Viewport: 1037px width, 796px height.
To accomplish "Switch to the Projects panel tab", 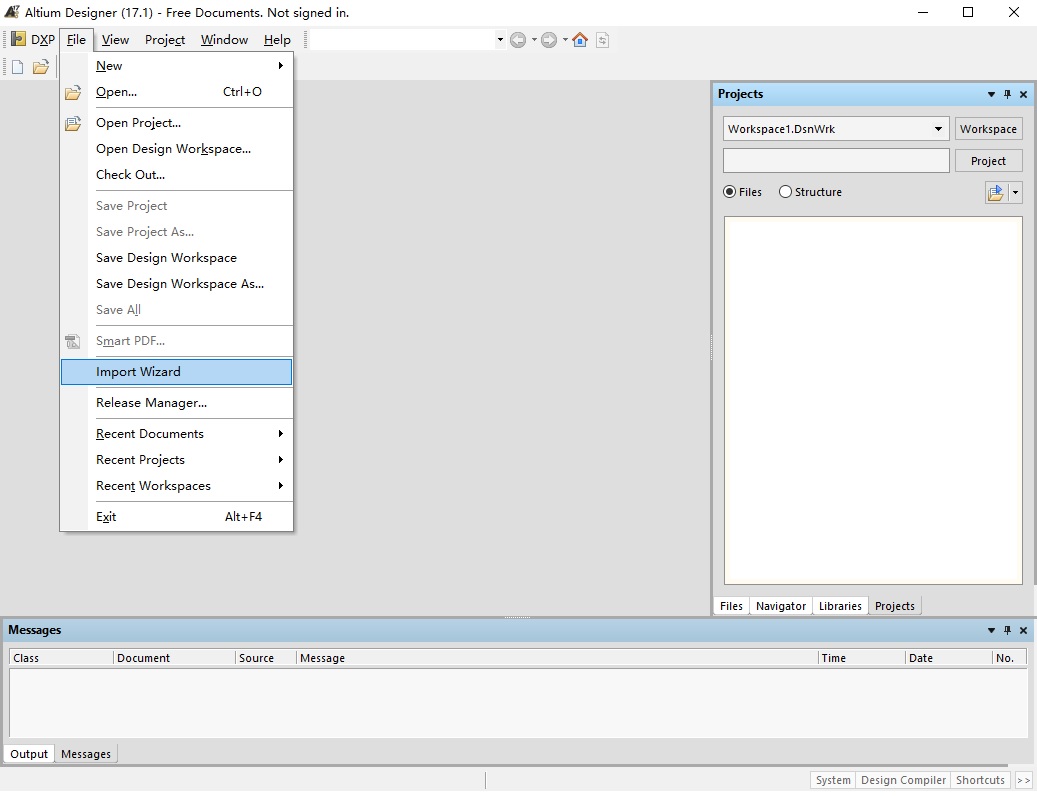I will point(895,606).
